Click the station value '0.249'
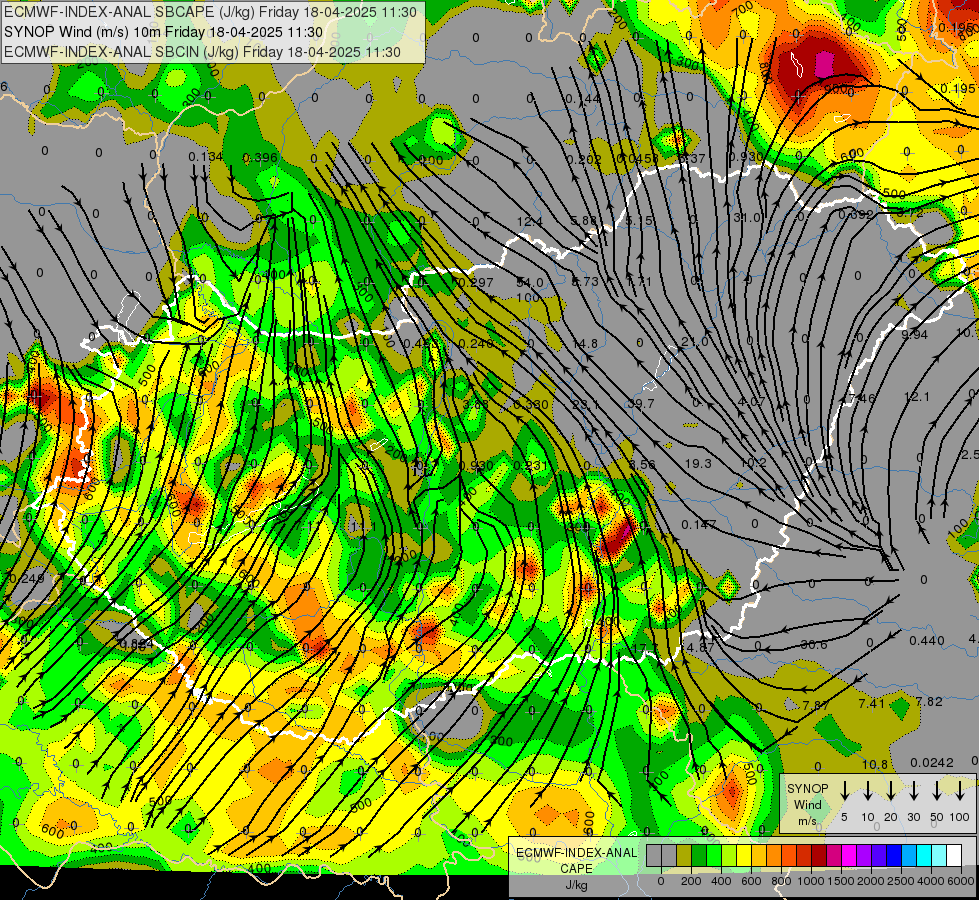The image size is (979, 900). tap(25, 579)
